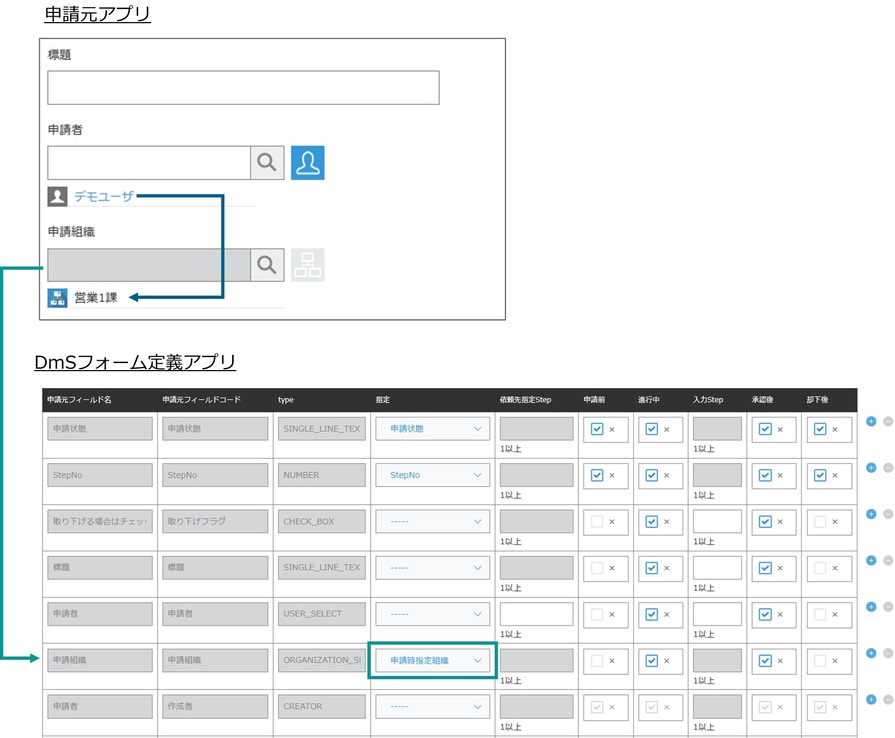Open 指定 dropdown in USER_SELECT row
This screenshot has height=738, width=895.
(x=432, y=614)
